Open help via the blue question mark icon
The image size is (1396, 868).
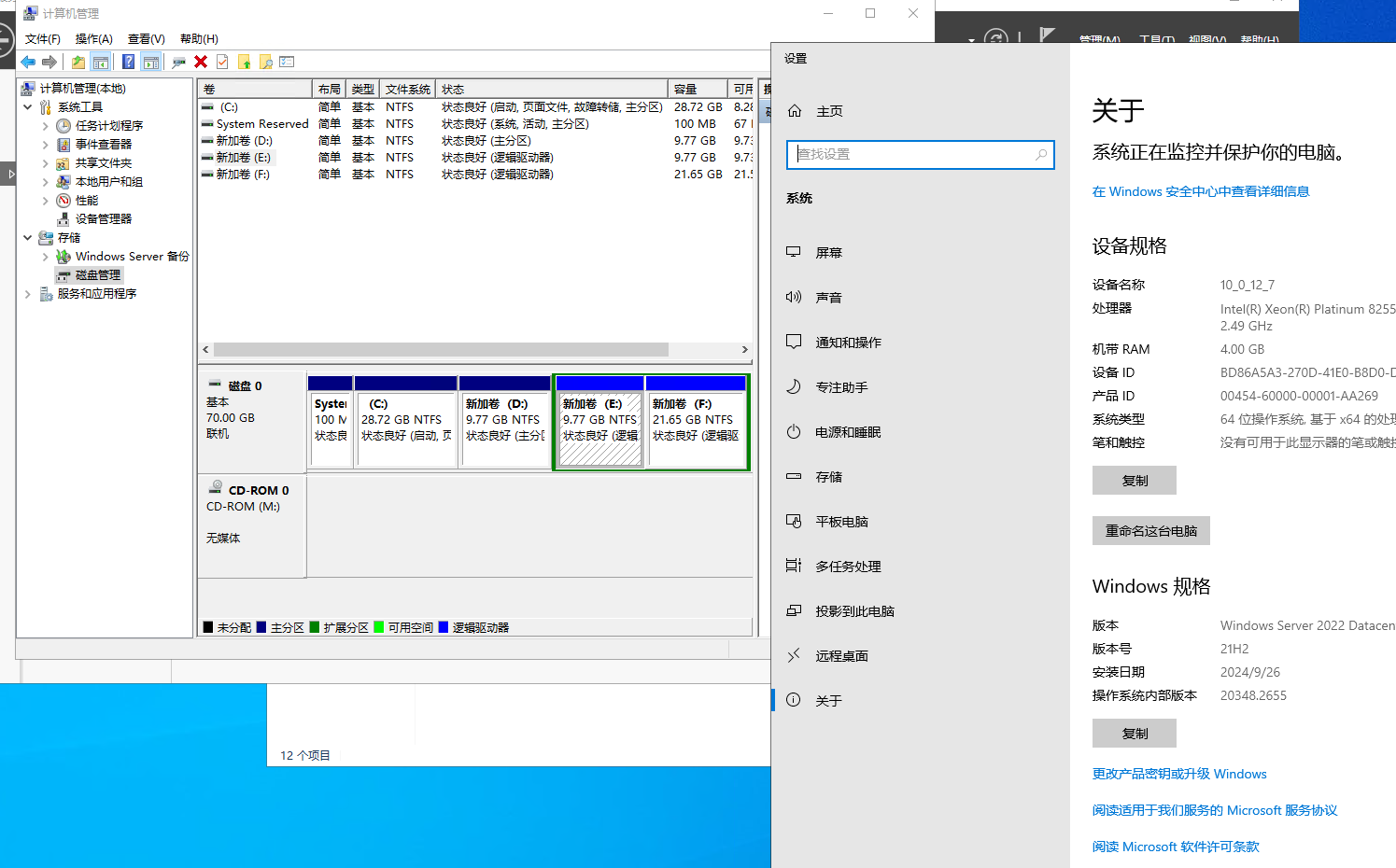tap(128, 62)
